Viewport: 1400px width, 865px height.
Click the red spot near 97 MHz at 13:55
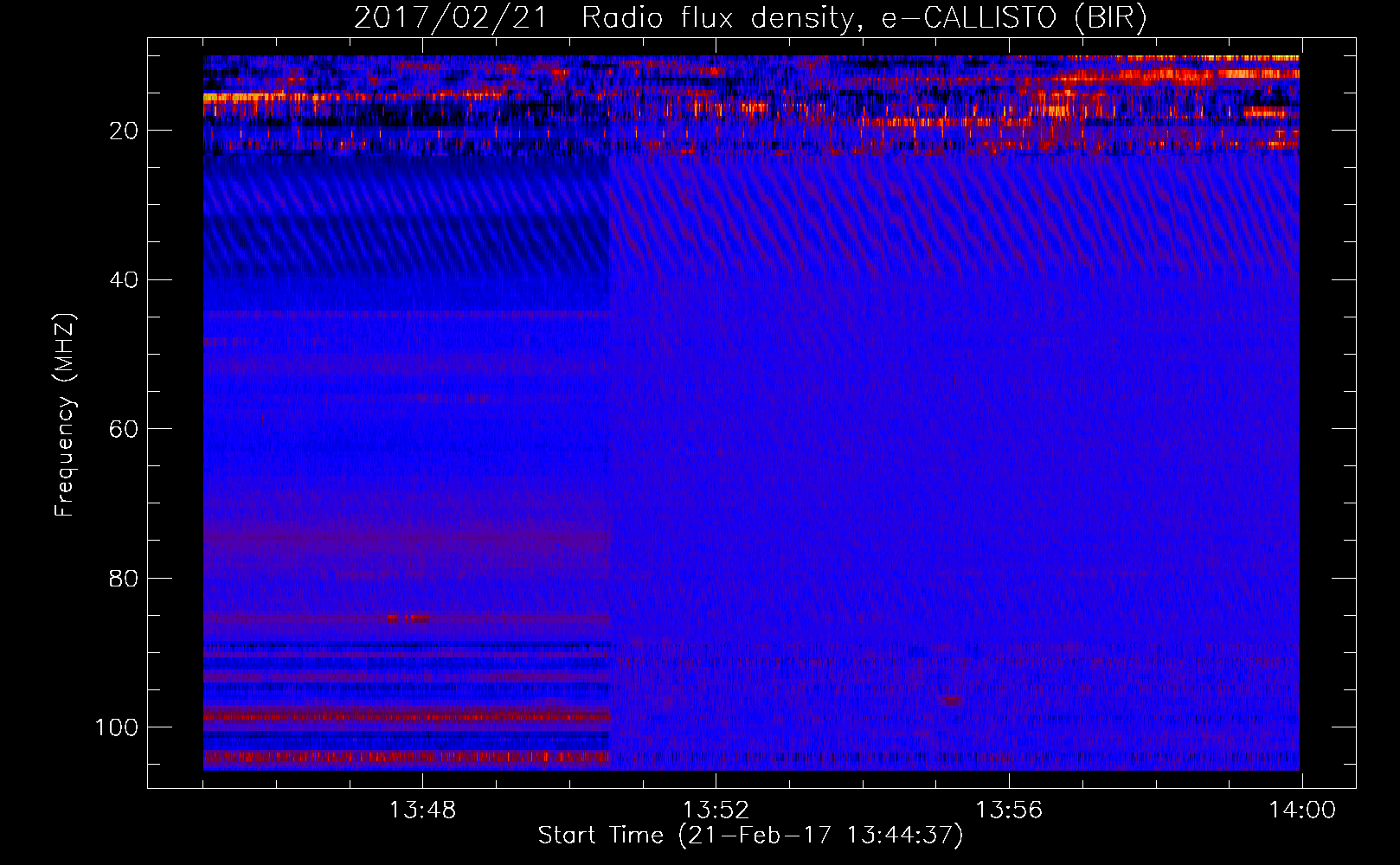click(x=951, y=700)
